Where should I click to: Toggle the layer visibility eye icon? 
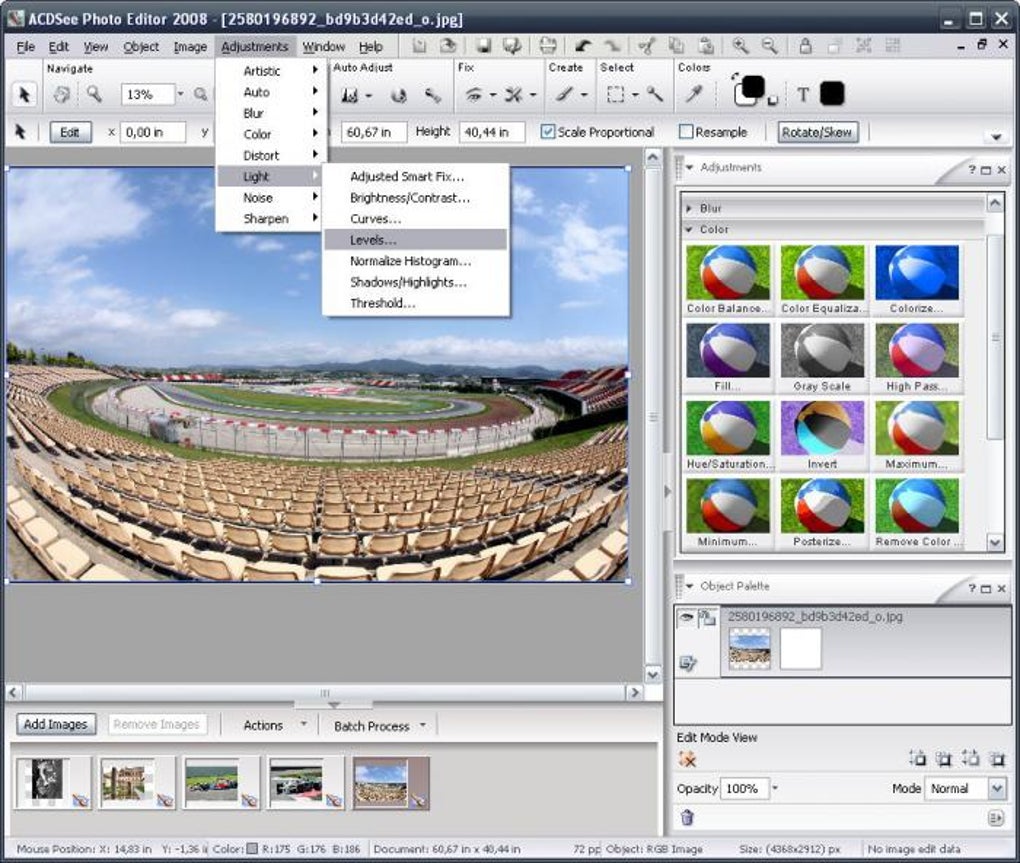686,617
